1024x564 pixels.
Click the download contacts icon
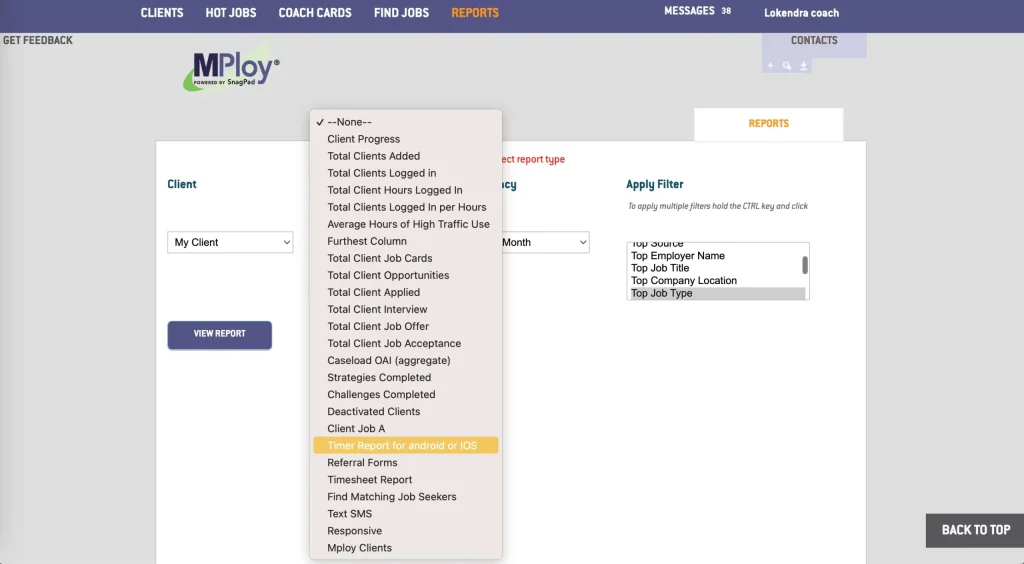(803, 66)
